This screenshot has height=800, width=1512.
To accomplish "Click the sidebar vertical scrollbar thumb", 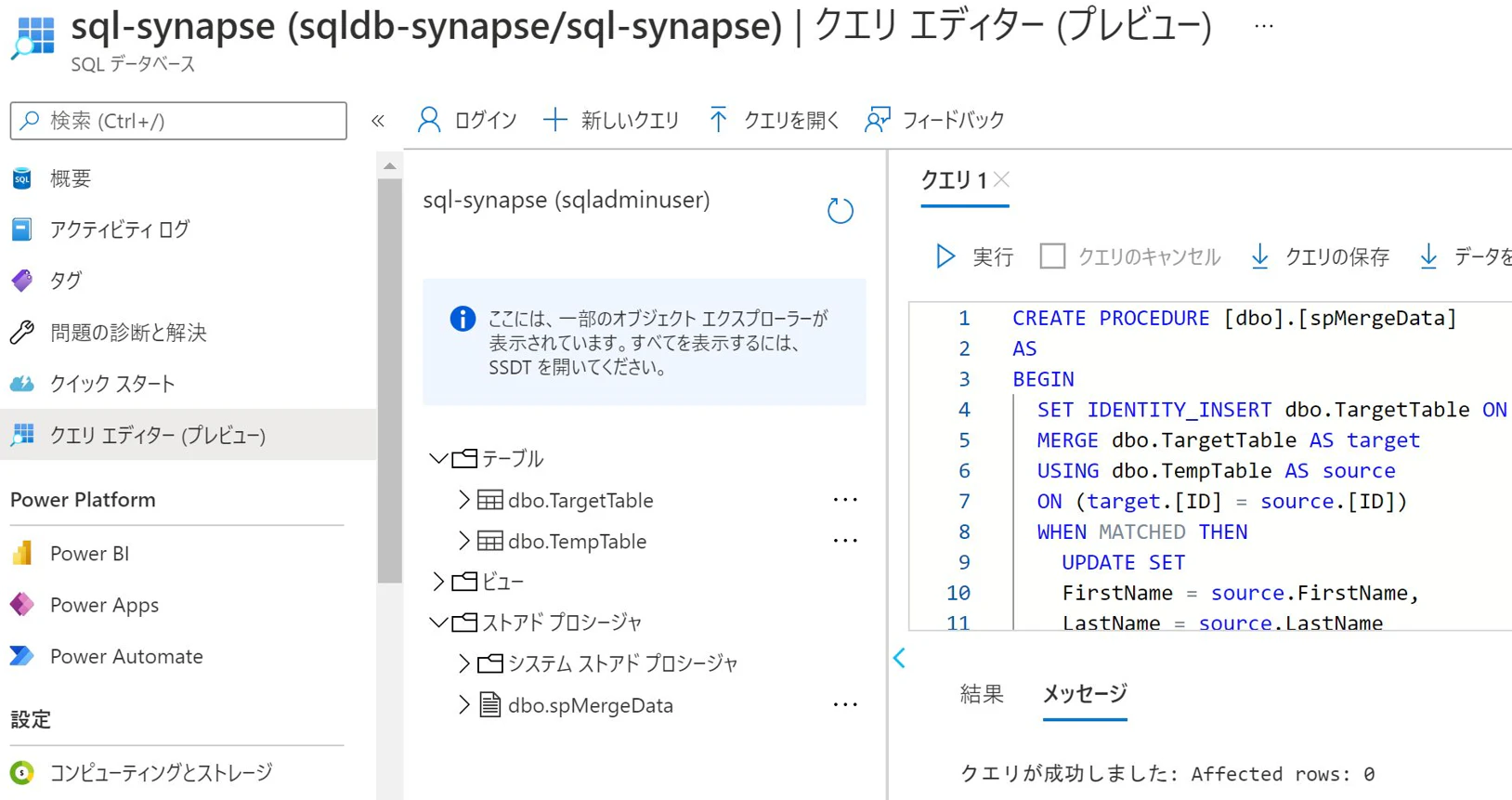I will click(389, 381).
